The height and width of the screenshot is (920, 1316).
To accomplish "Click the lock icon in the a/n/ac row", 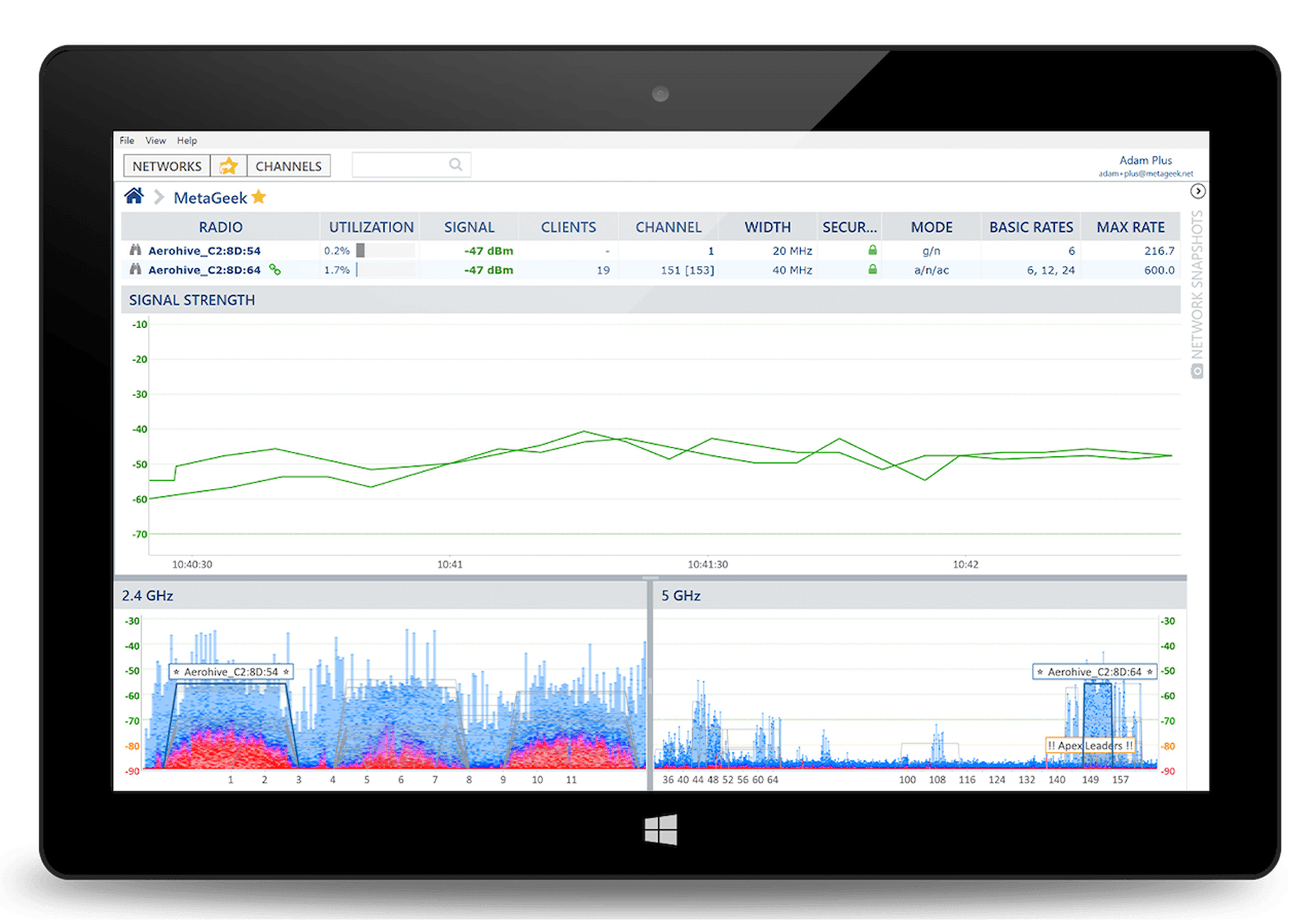I will 873,269.
